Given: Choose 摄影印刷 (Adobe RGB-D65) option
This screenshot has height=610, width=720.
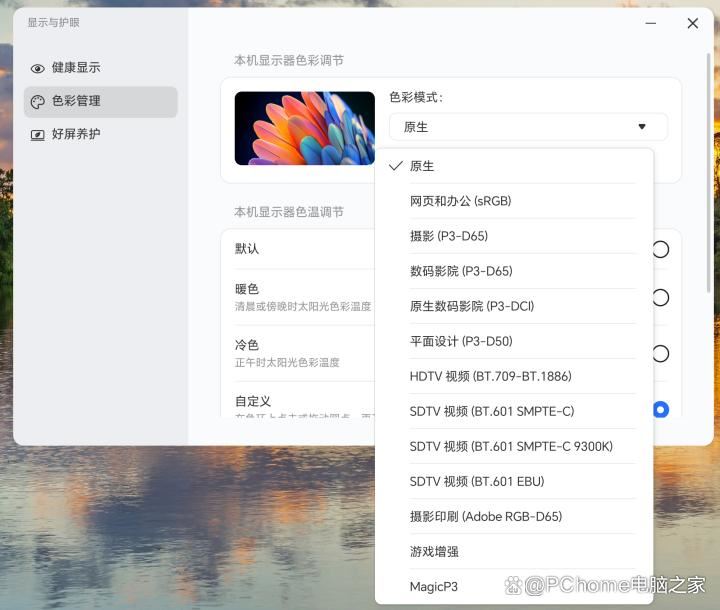Looking at the screenshot, I should click(x=485, y=516).
